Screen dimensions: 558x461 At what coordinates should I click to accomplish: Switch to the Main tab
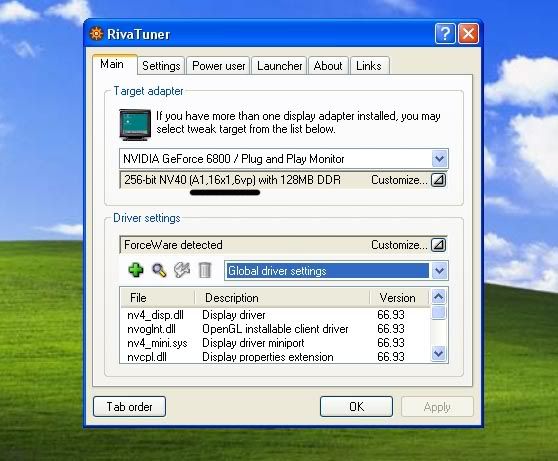click(x=115, y=64)
